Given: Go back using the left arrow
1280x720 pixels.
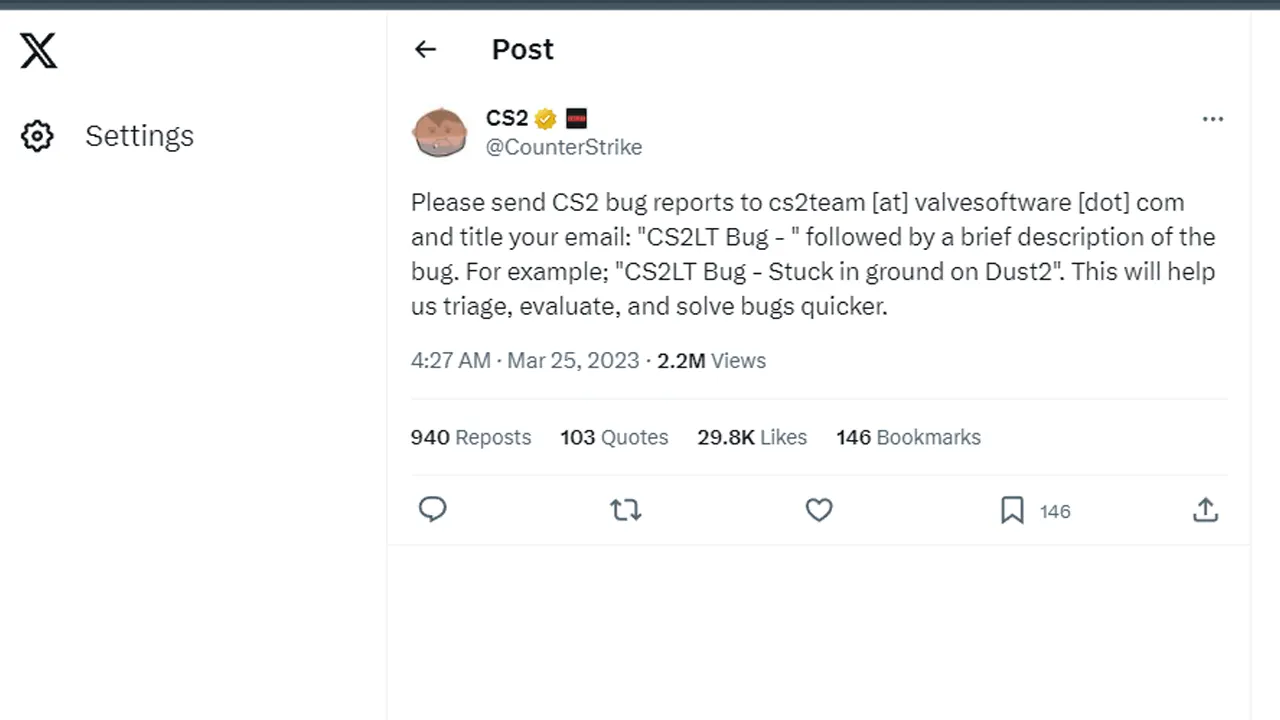Looking at the screenshot, I should tap(426, 49).
